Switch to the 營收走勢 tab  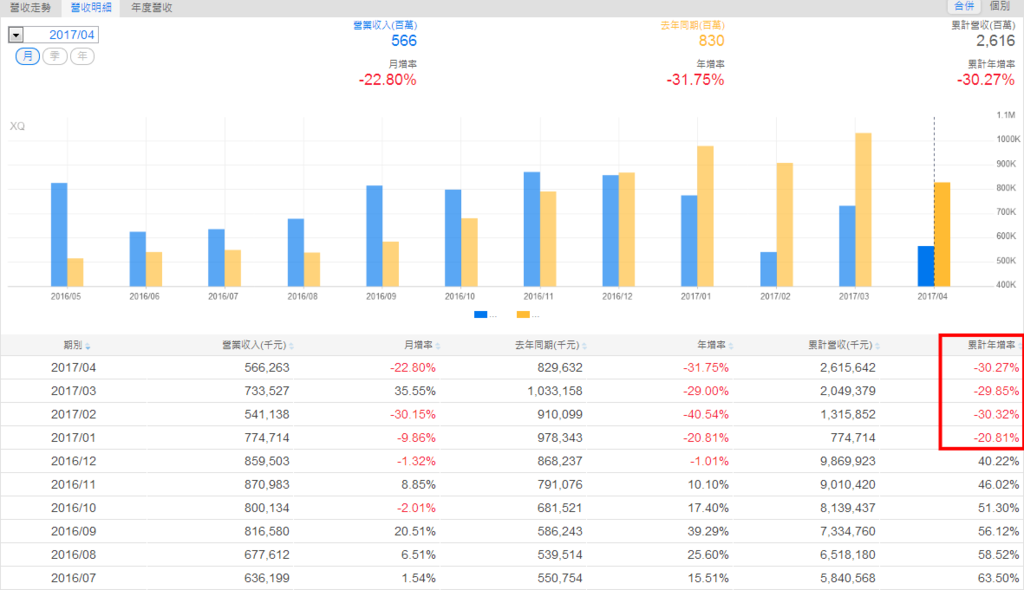pos(30,7)
